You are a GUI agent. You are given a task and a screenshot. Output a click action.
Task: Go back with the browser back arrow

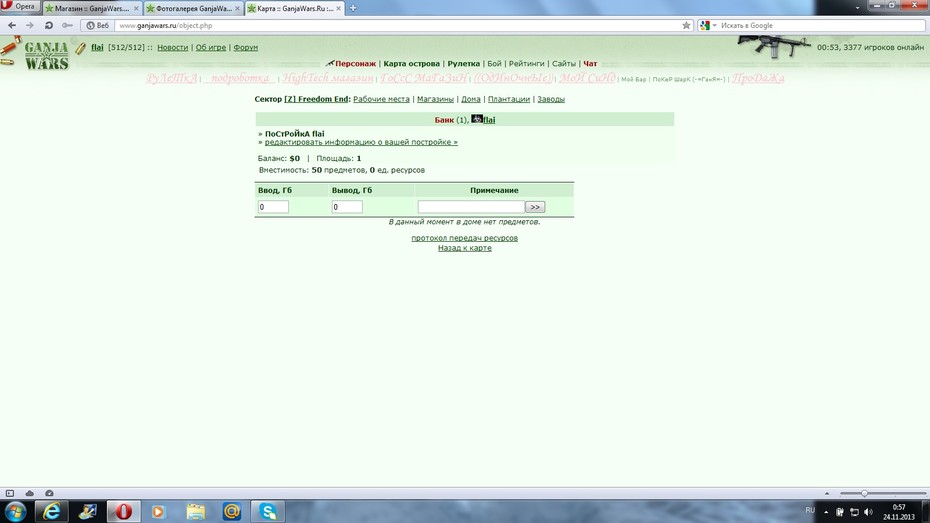(12, 25)
